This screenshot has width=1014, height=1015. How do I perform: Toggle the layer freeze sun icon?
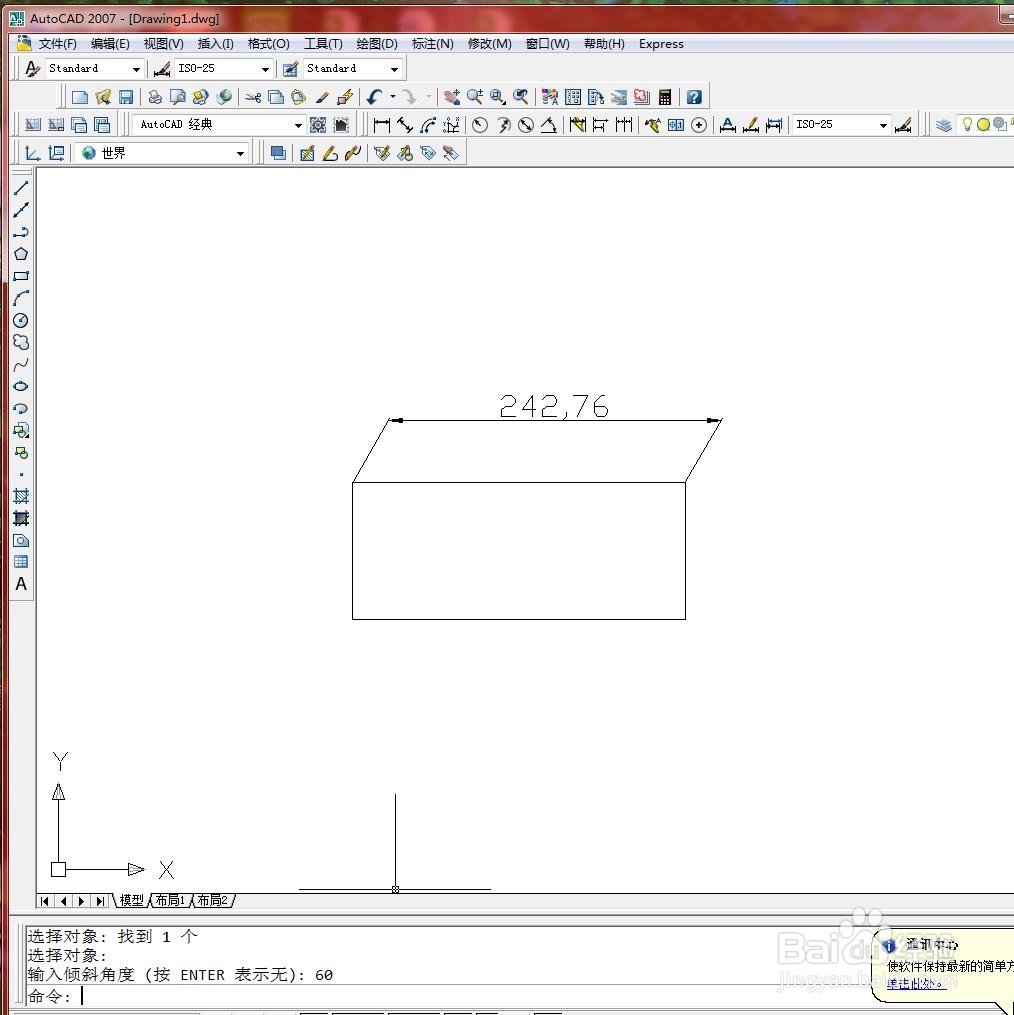pos(983,124)
